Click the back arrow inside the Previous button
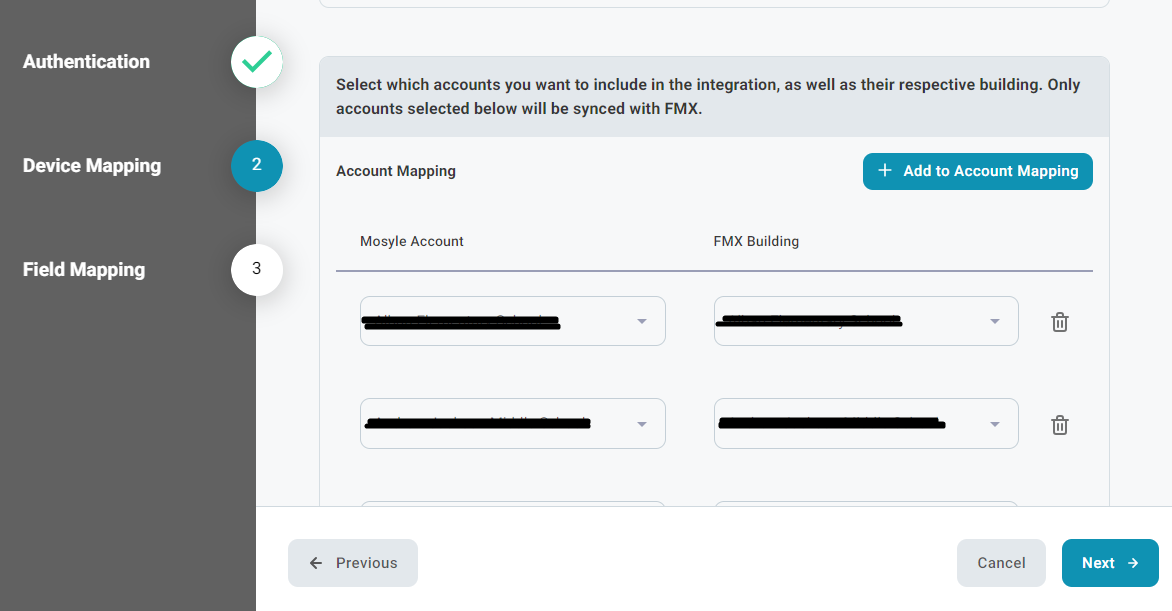1172x611 pixels. pos(316,563)
